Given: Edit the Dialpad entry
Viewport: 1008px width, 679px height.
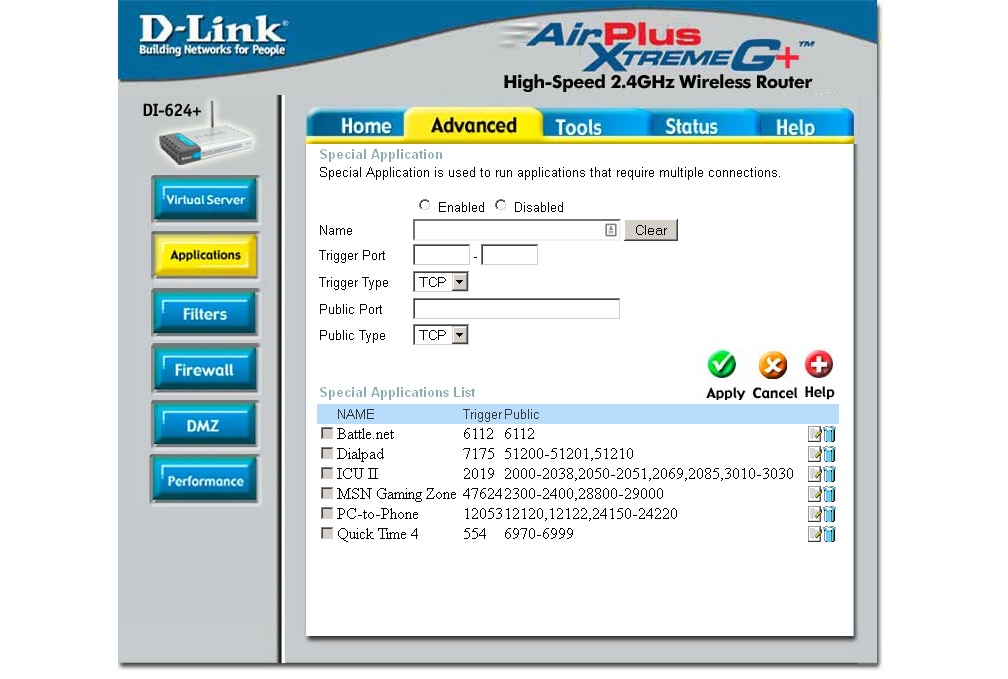Looking at the screenshot, I should 814,454.
